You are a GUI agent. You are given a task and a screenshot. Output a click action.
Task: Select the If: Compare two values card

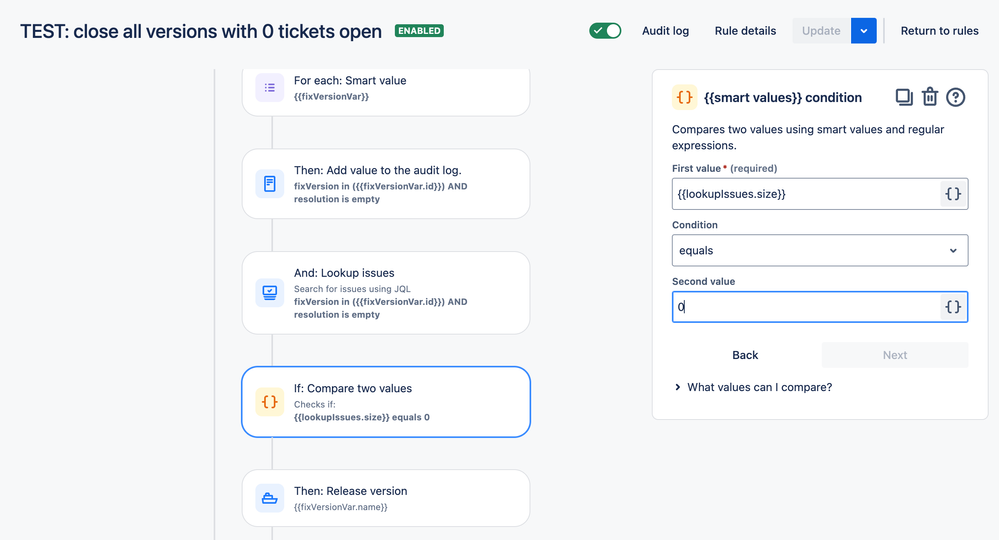[x=386, y=402]
